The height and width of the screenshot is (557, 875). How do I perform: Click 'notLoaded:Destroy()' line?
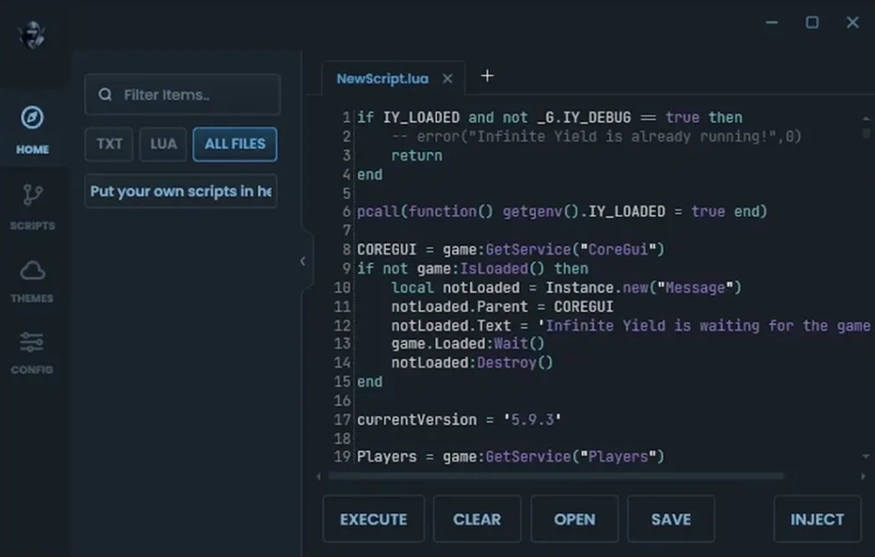coord(472,363)
